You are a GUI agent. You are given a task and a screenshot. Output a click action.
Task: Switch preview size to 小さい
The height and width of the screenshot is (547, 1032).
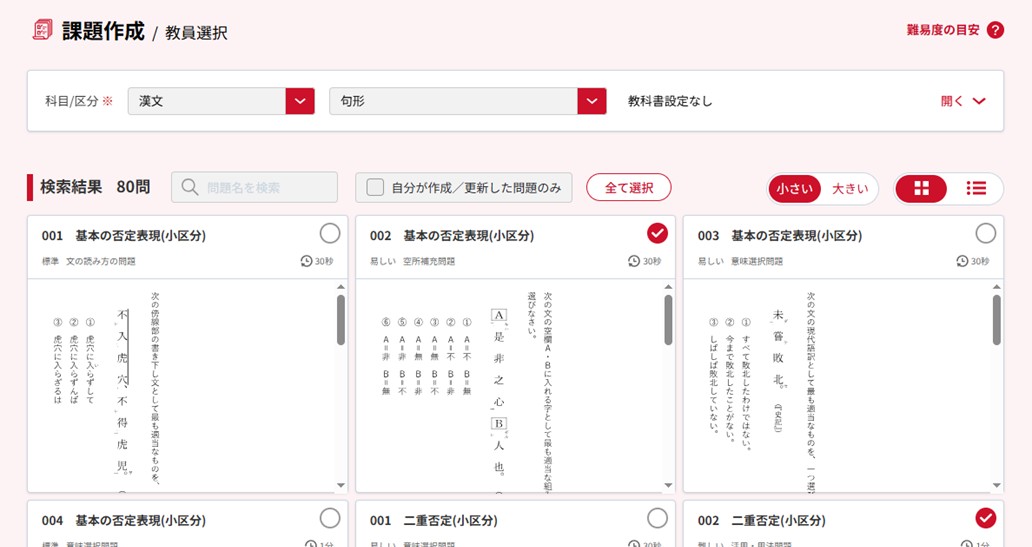tap(794, 189)
